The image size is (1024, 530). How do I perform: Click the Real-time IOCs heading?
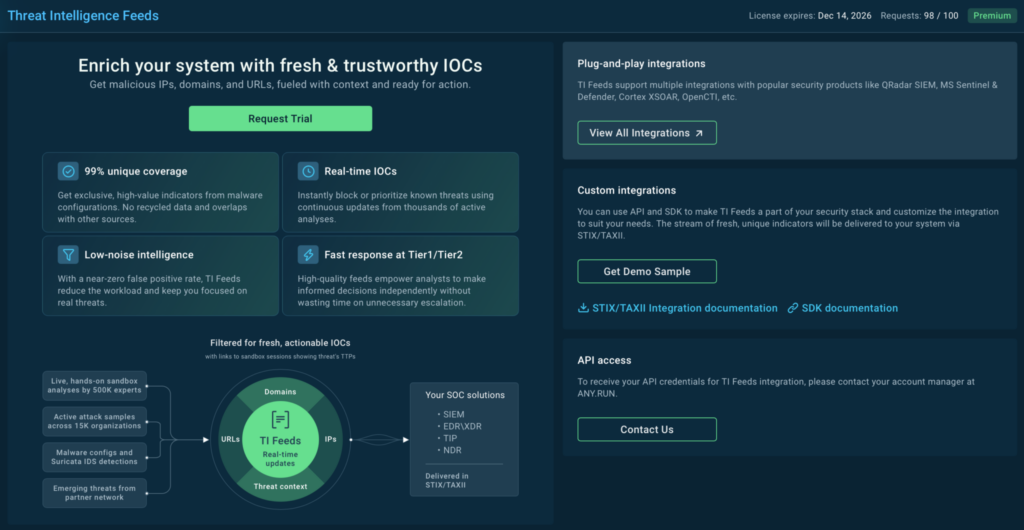pyautogui.click(x=360, y=172)
